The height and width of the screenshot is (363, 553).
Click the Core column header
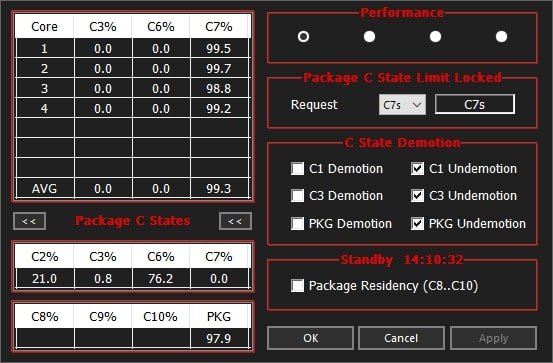44,26
